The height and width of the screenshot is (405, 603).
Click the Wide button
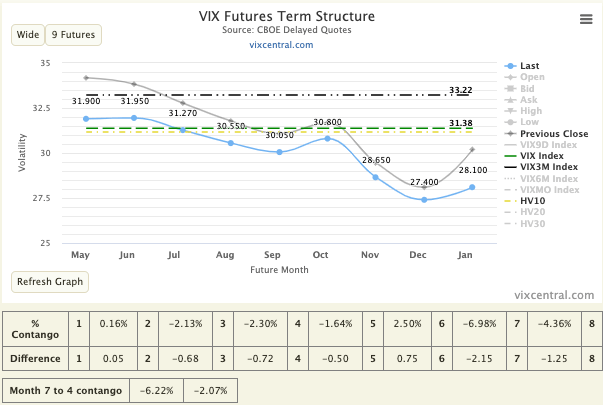coord(28,35)
